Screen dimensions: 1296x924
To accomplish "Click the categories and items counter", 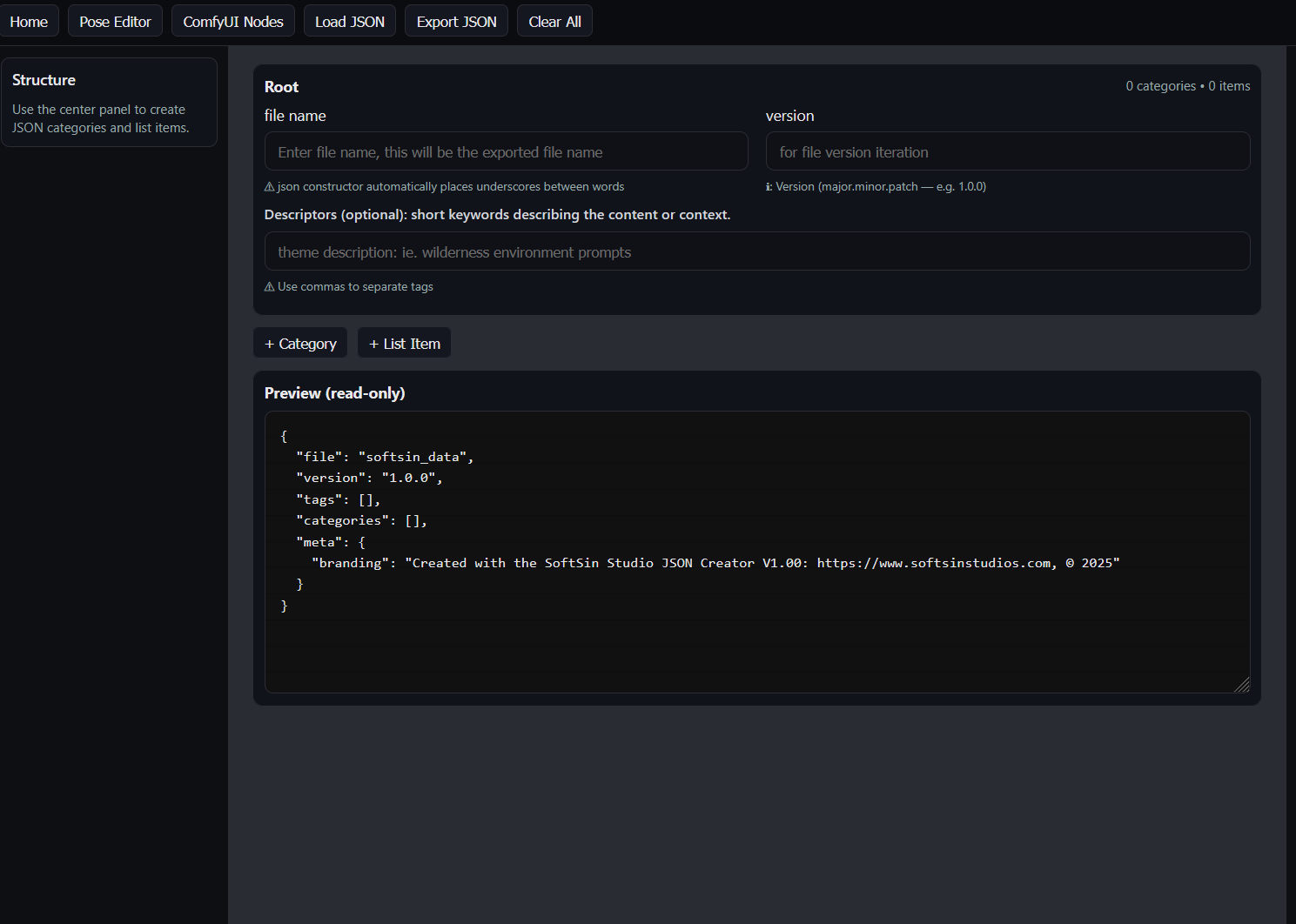I will pos(1188,85).
